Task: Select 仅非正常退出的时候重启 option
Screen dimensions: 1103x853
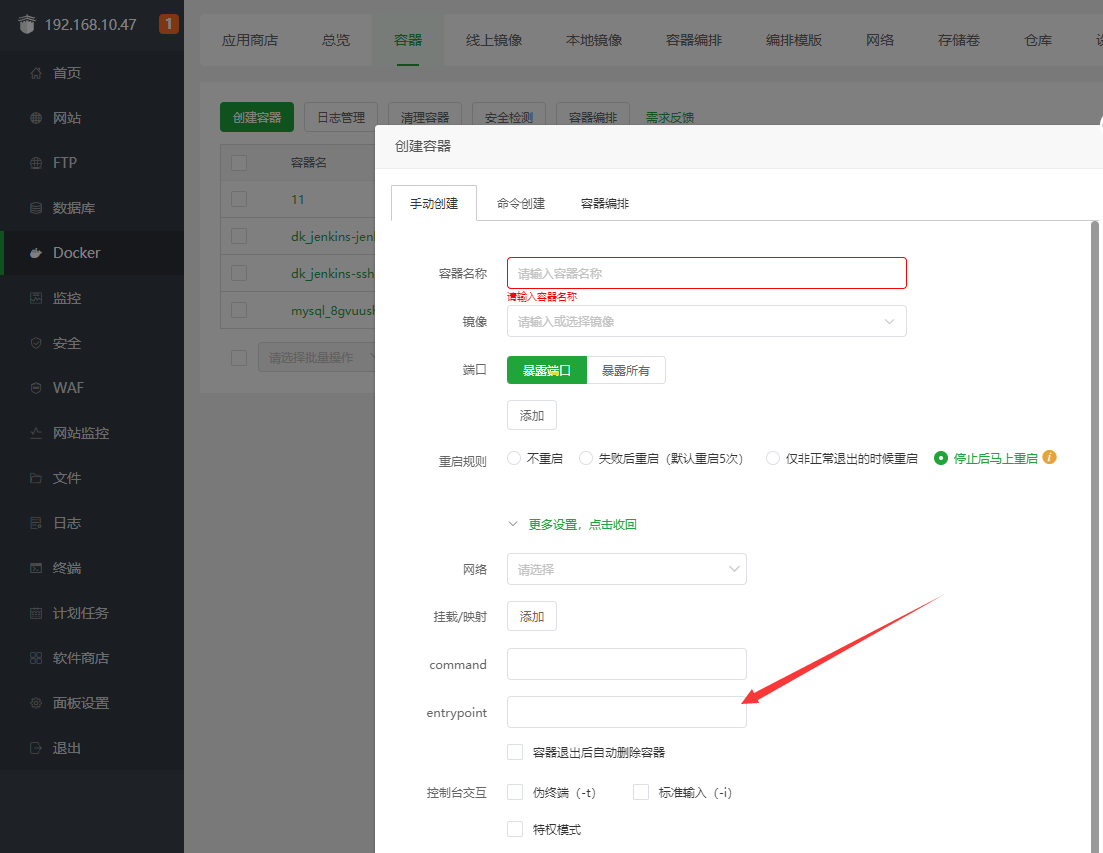Action: coord(773,458)
